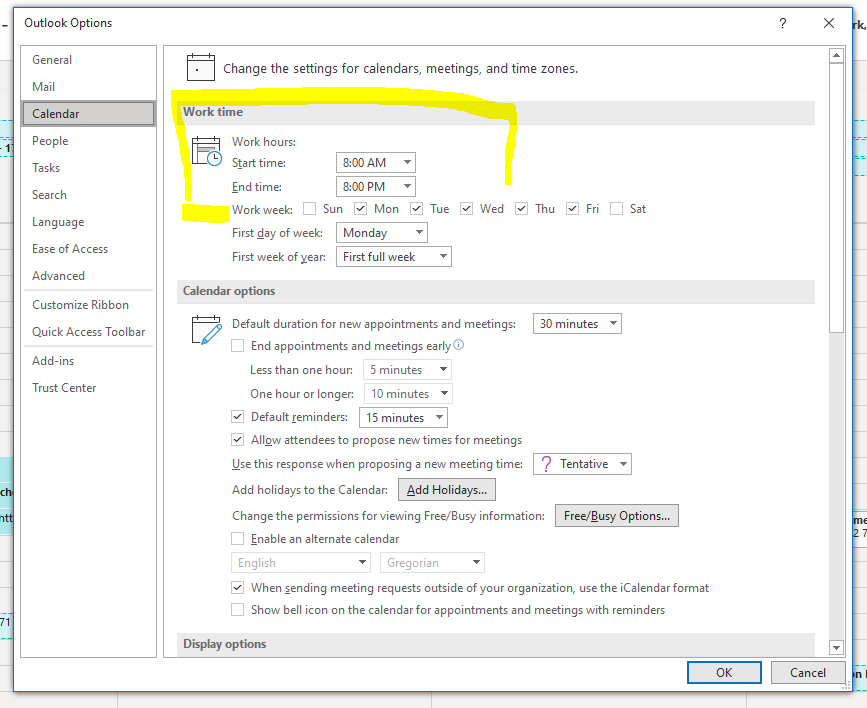Open the End time dropdown
Image resolution: width=867 pixels, height=708 pixels.
pyautogui.click(x=375, y=186)
